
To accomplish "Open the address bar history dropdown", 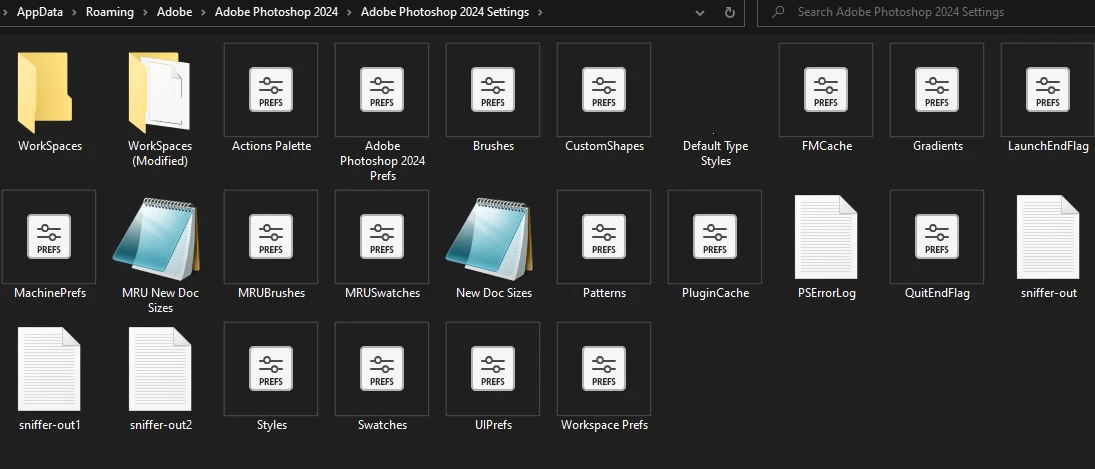I will pos(700,13).
